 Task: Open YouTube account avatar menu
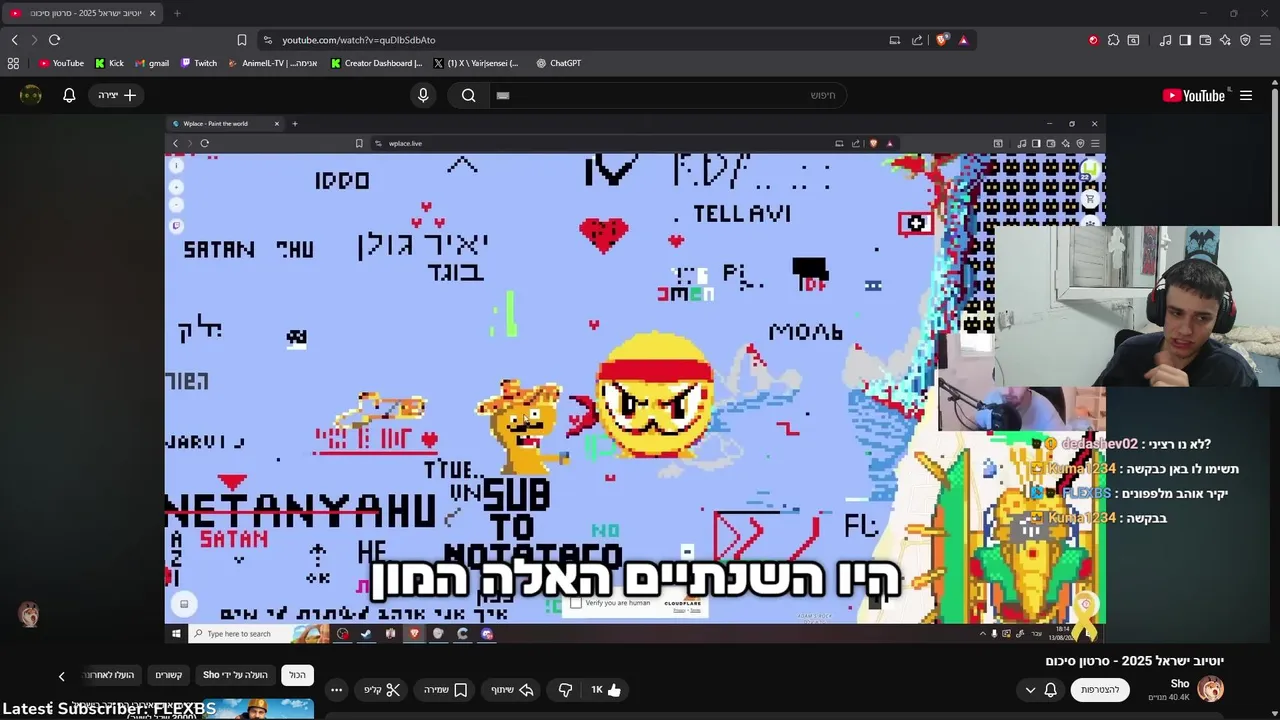[31, 95]
